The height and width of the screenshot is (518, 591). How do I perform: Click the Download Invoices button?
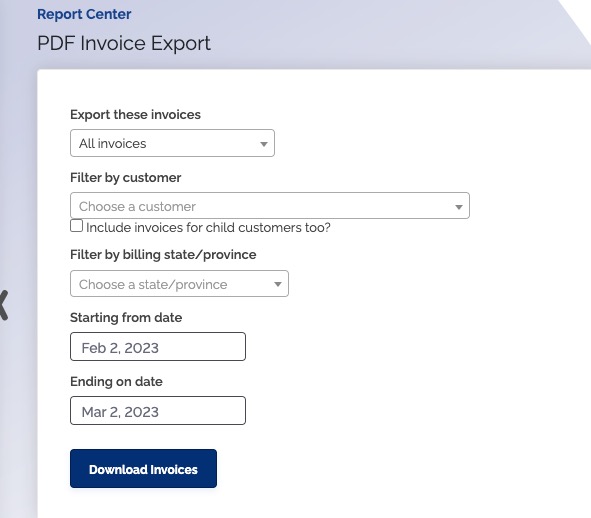click(x=144, y=469)
